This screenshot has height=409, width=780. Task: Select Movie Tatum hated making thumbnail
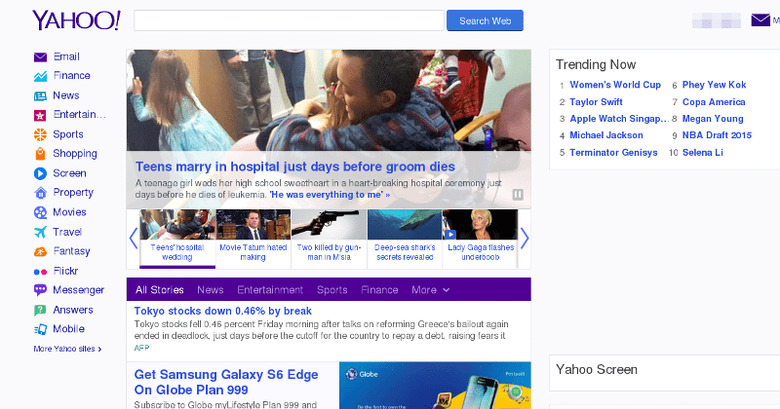click(x=253, y=238)
